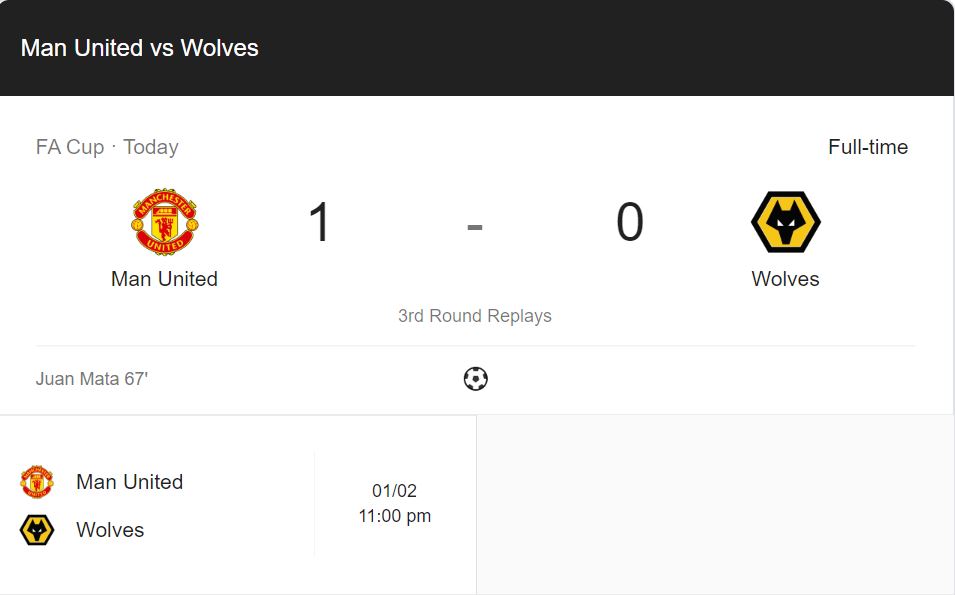The height and width of the screenshot is (595, 955).
Task: Click Man United in the upcoming fixture card
Action: (x=130, y=482)
